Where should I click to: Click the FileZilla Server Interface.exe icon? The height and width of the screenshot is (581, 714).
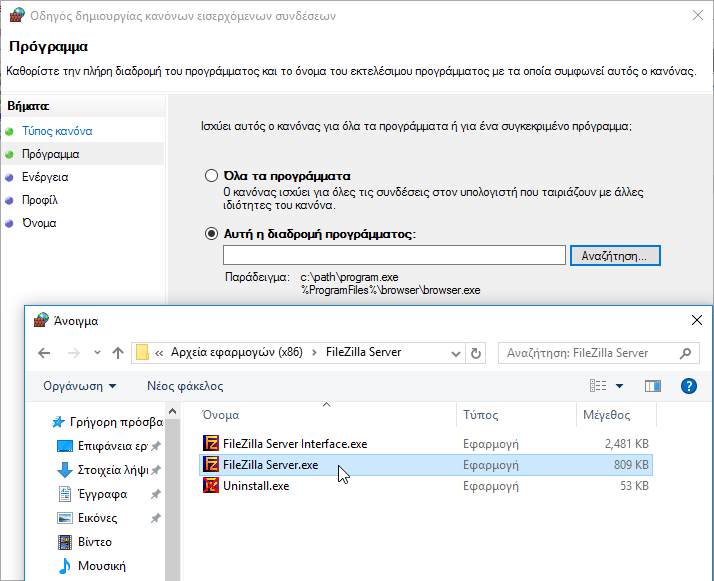[x=211, y=443]
